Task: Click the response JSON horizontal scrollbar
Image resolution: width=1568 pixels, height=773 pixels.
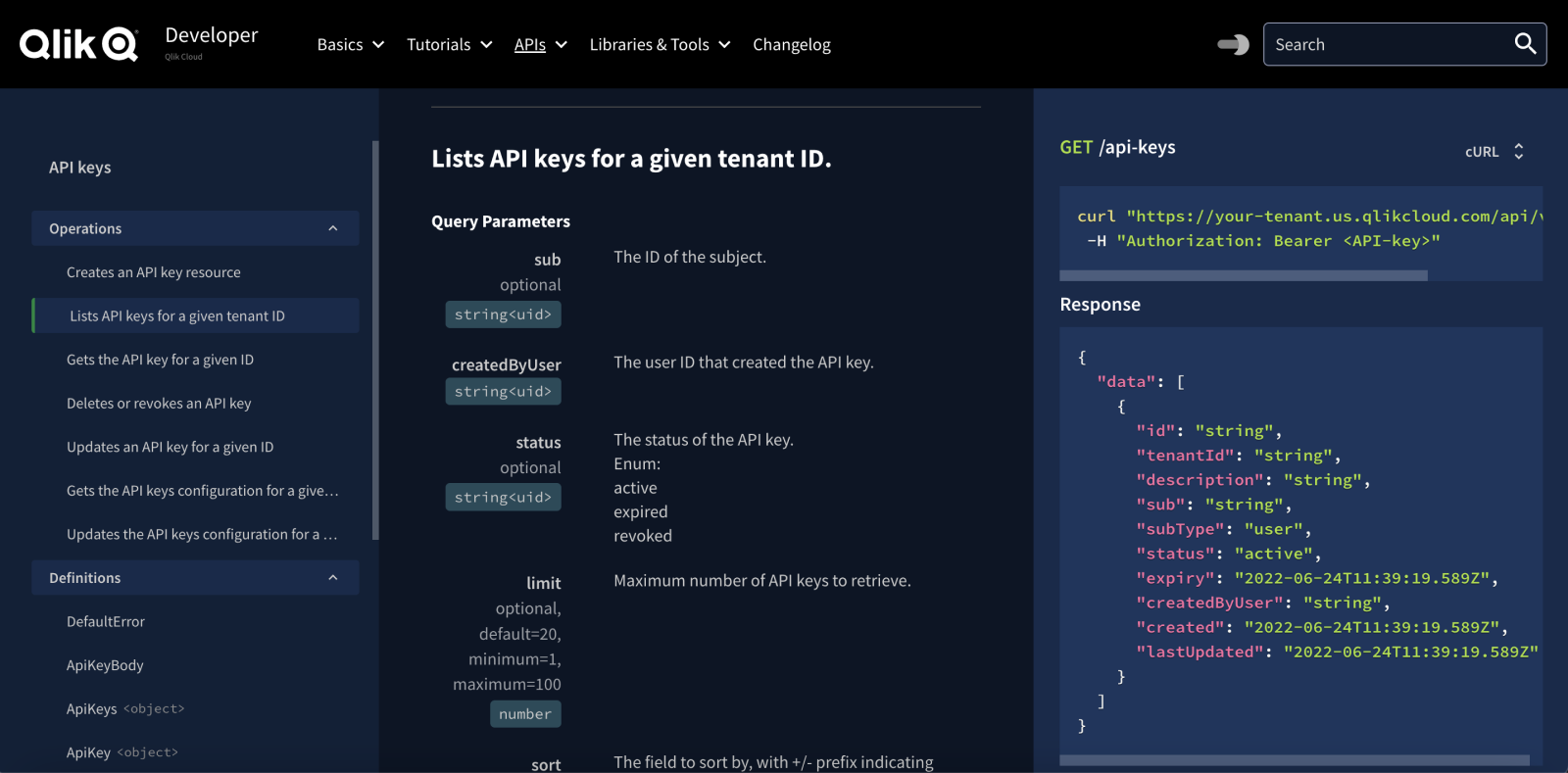Action: [x=1294, y=760]
